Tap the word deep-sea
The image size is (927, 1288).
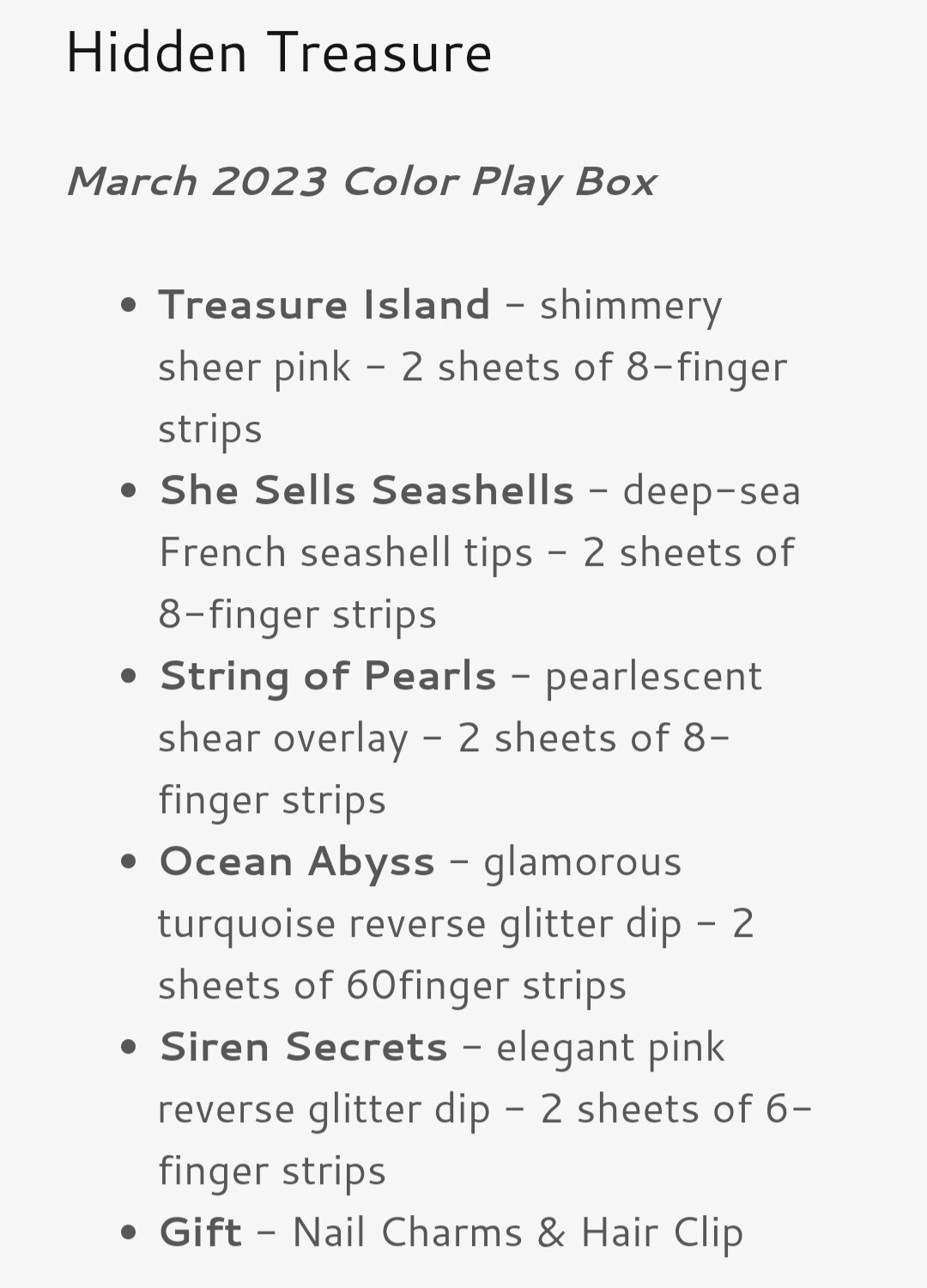[x=712, y=491]
